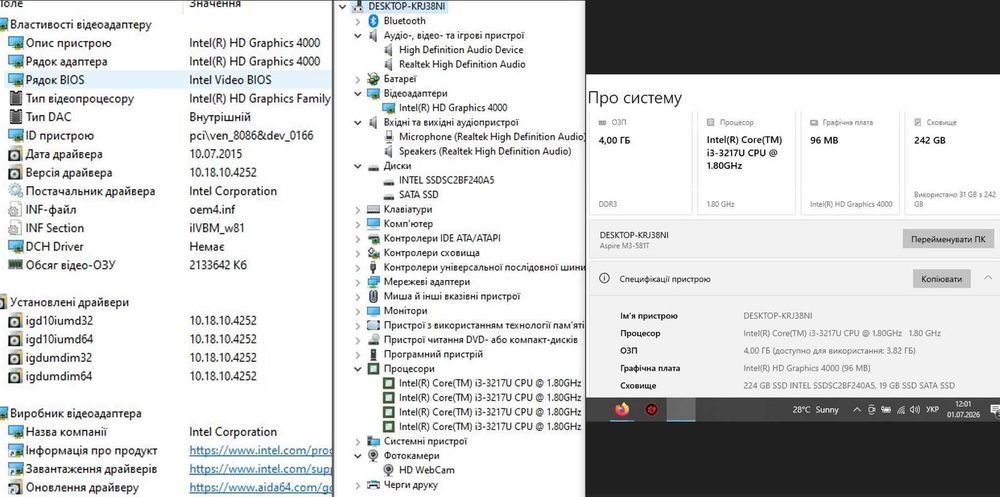This screenshot has height=497, width=1000.
Task: Select the ОЗП 4,00 ГБ card
Action: click(x=640, y=163)
